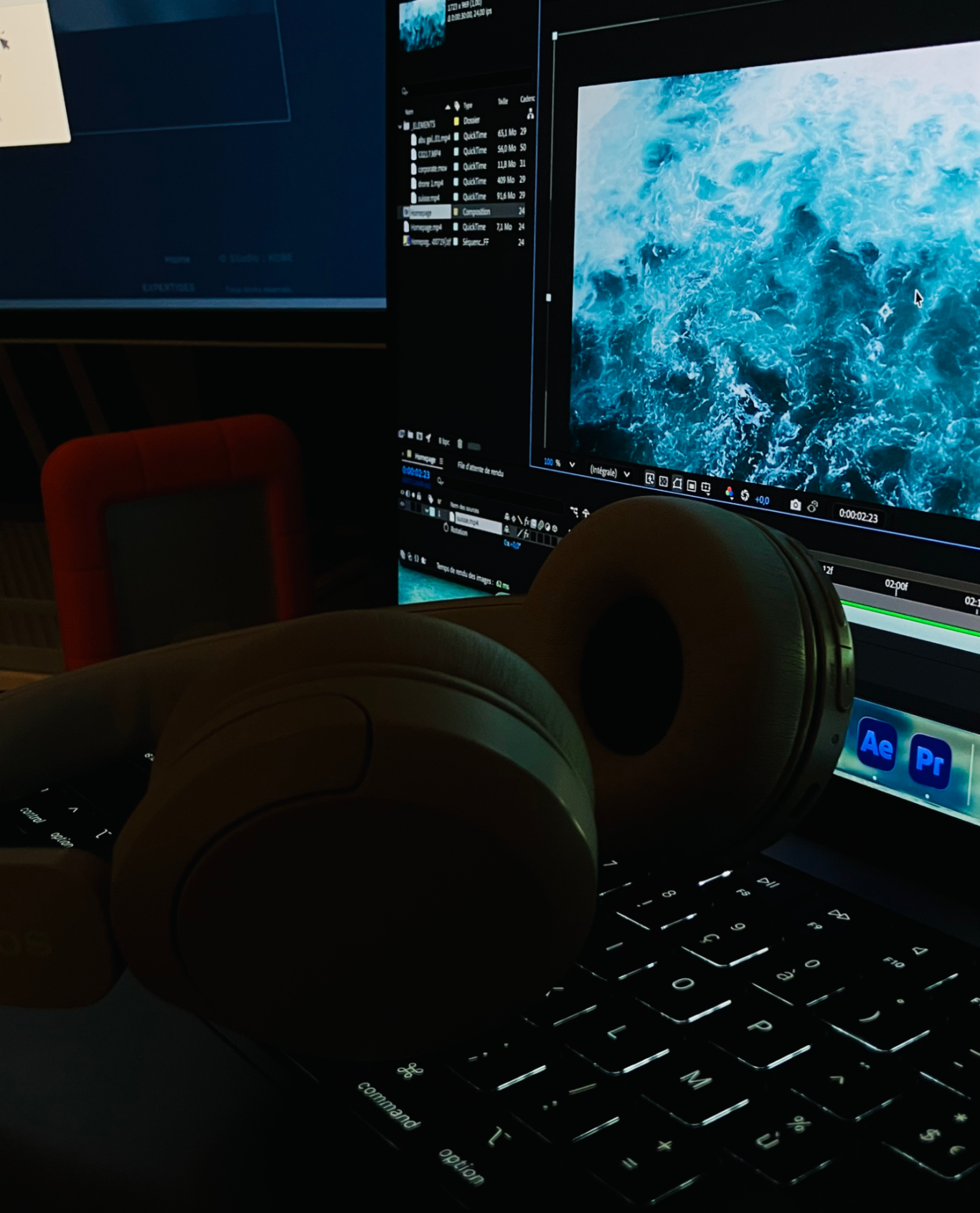Launch Premiere Pro from the Dock
This screenshot has height=1213, width=980.
929,761
